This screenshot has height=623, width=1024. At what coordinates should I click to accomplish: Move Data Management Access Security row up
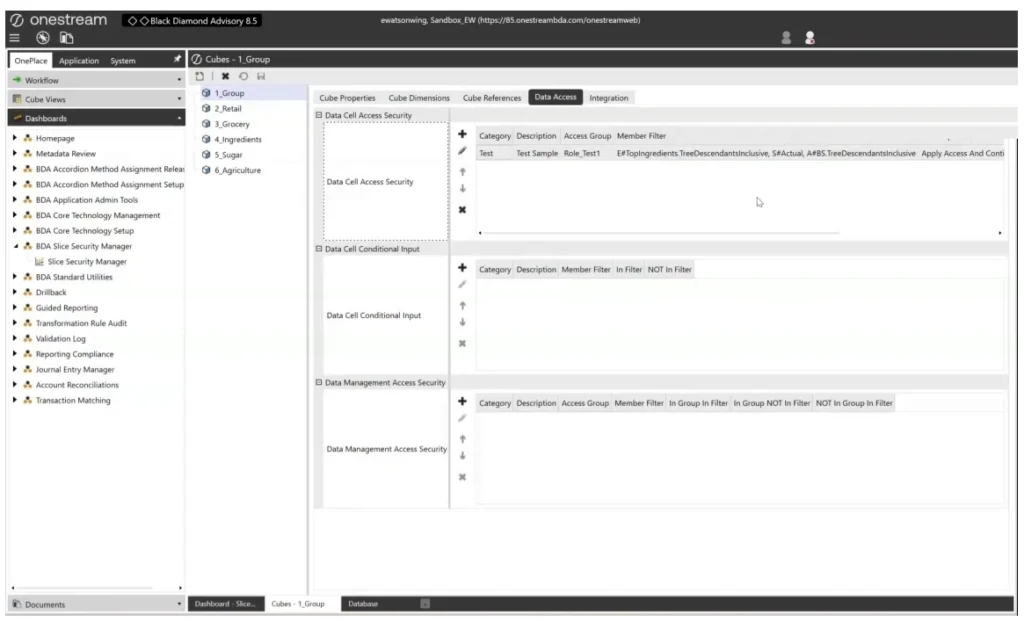(x=462, y=439)
